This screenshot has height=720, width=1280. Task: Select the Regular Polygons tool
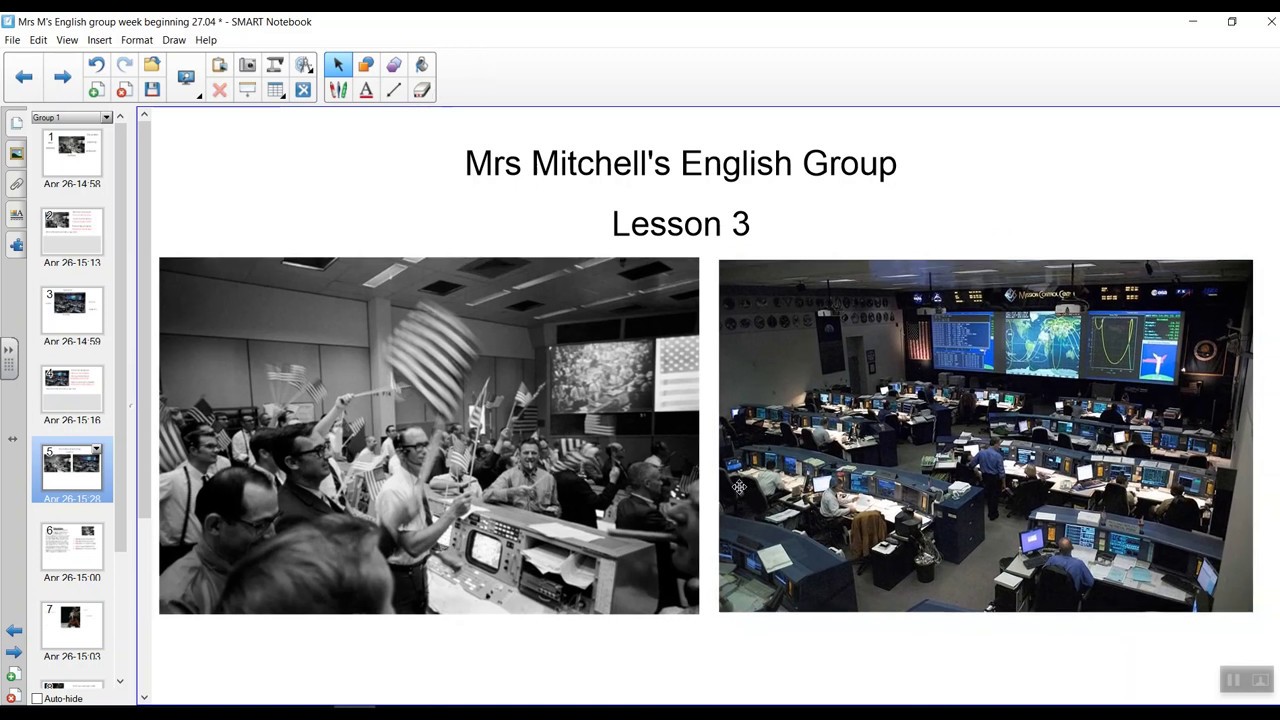(394, 65)
